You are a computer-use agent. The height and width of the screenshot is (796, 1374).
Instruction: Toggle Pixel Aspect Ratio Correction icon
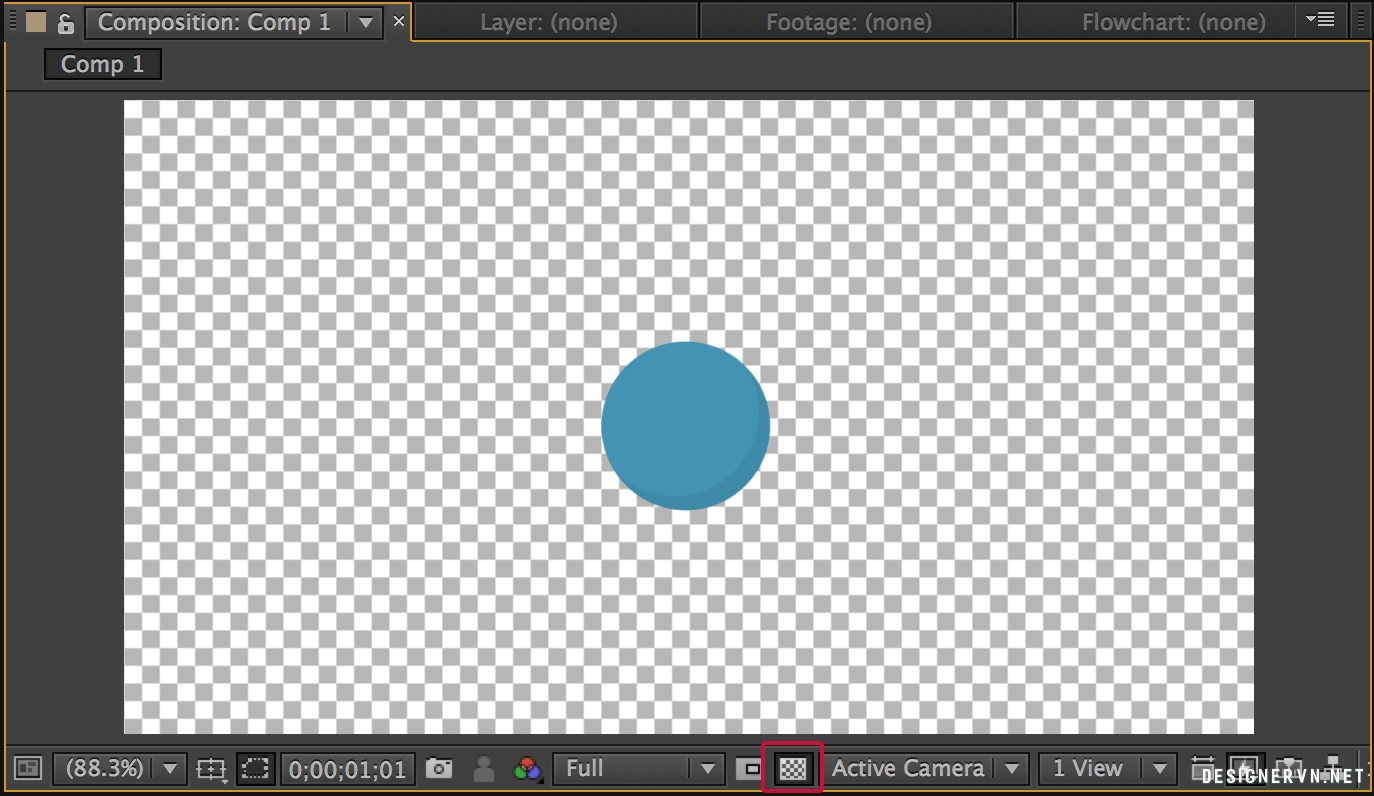(x=1203, y=768)
